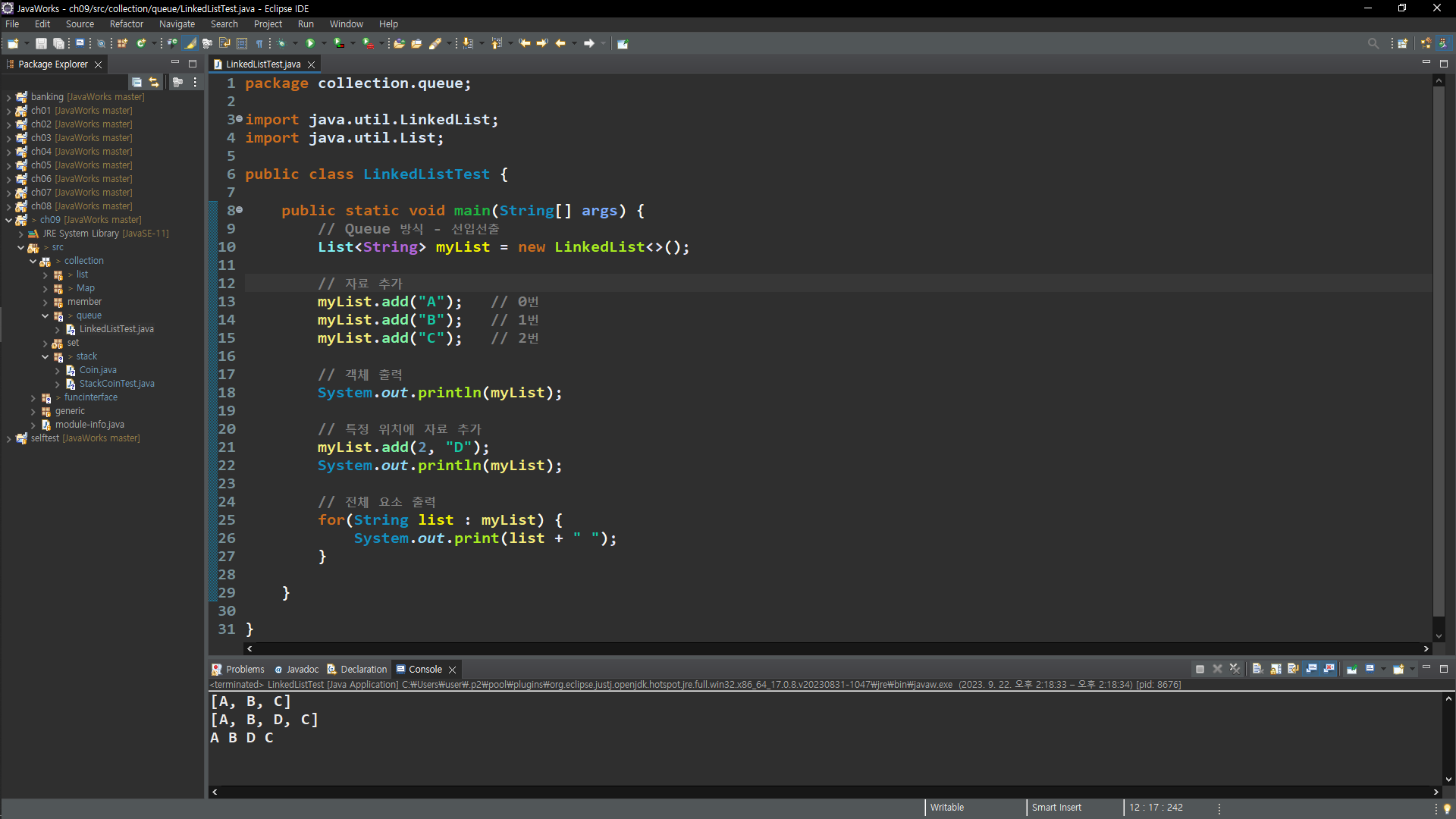Click the editor's horizontal scrollbar track
1456x819 pixels.
(834, 648)
